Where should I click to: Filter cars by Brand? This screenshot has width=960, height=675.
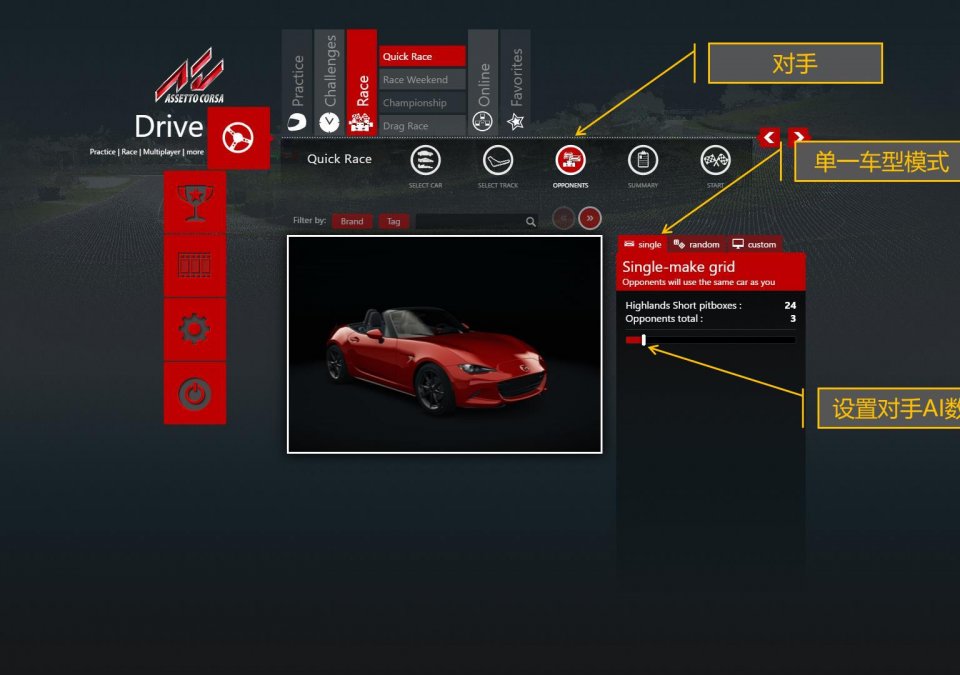(352, 221)
